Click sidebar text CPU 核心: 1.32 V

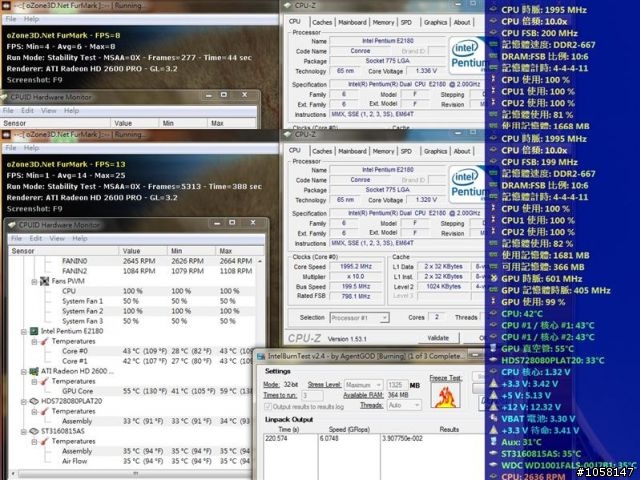pyautogui.click(x=536, y=372)
